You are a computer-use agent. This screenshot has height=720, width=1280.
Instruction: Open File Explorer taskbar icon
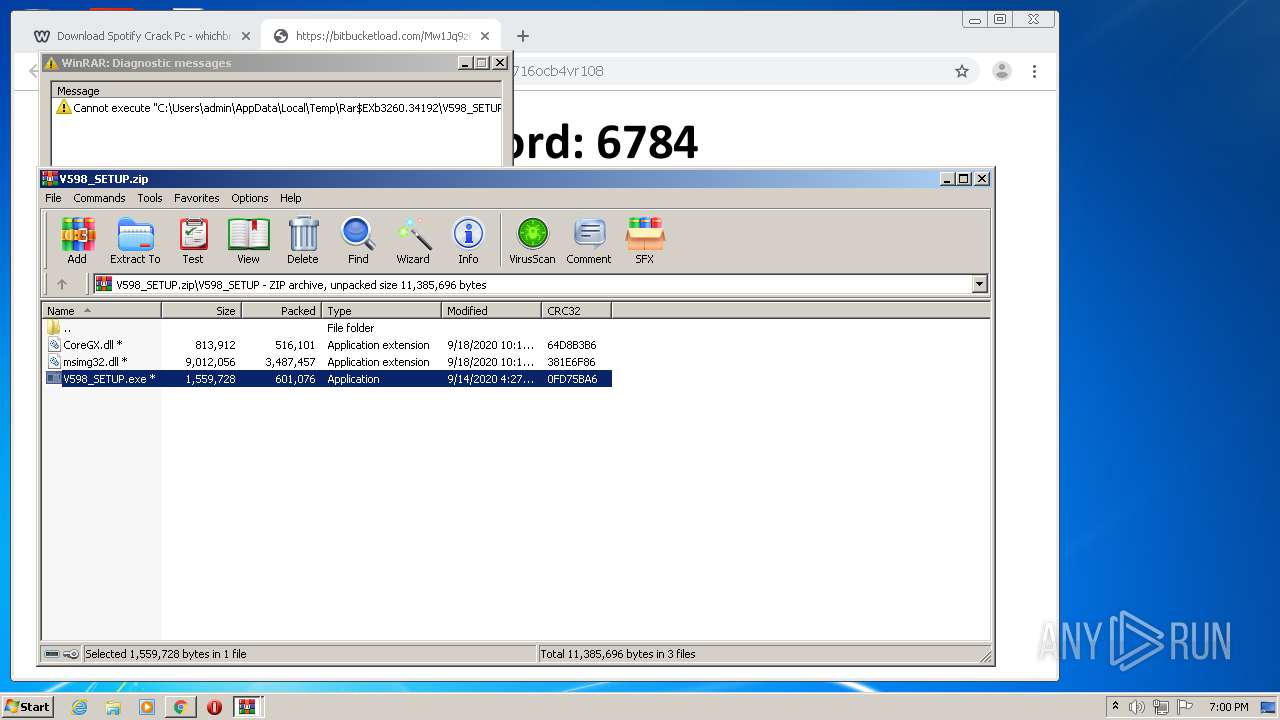[113, 707]
